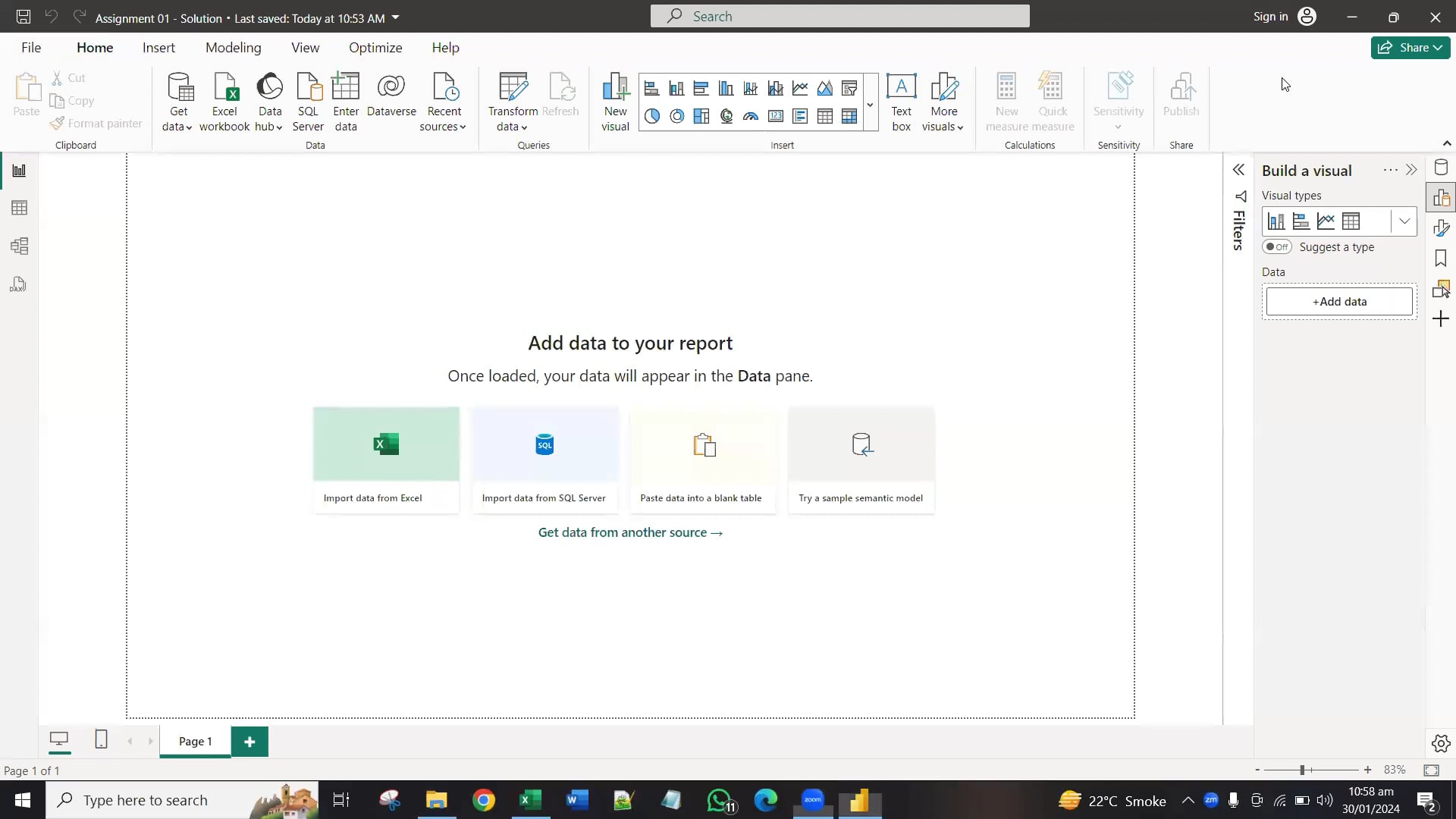Viewport: 1456px width, 819px height.
Task: Expand the Visual types dropdown
Action: (x=1404, y=221)
